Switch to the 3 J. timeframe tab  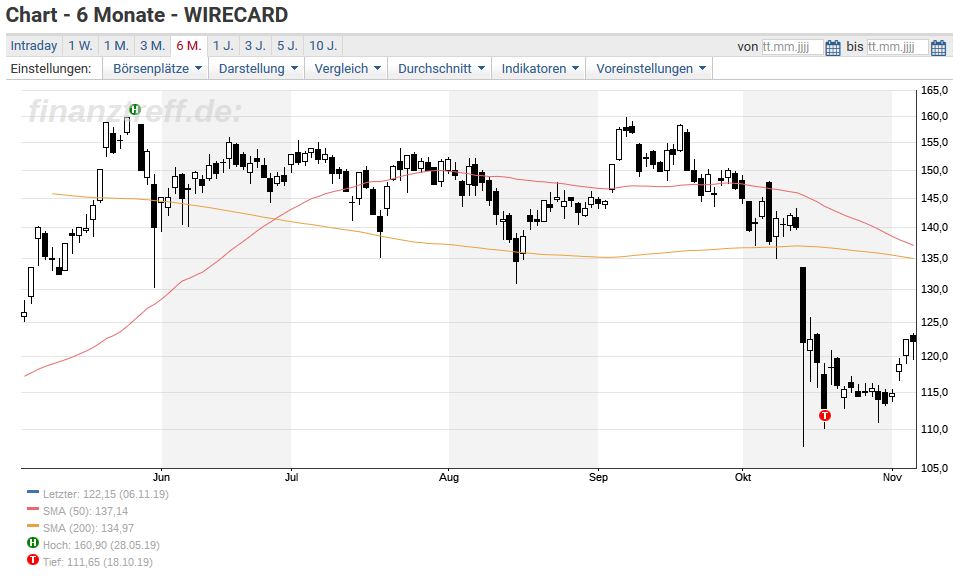point(255,46)
